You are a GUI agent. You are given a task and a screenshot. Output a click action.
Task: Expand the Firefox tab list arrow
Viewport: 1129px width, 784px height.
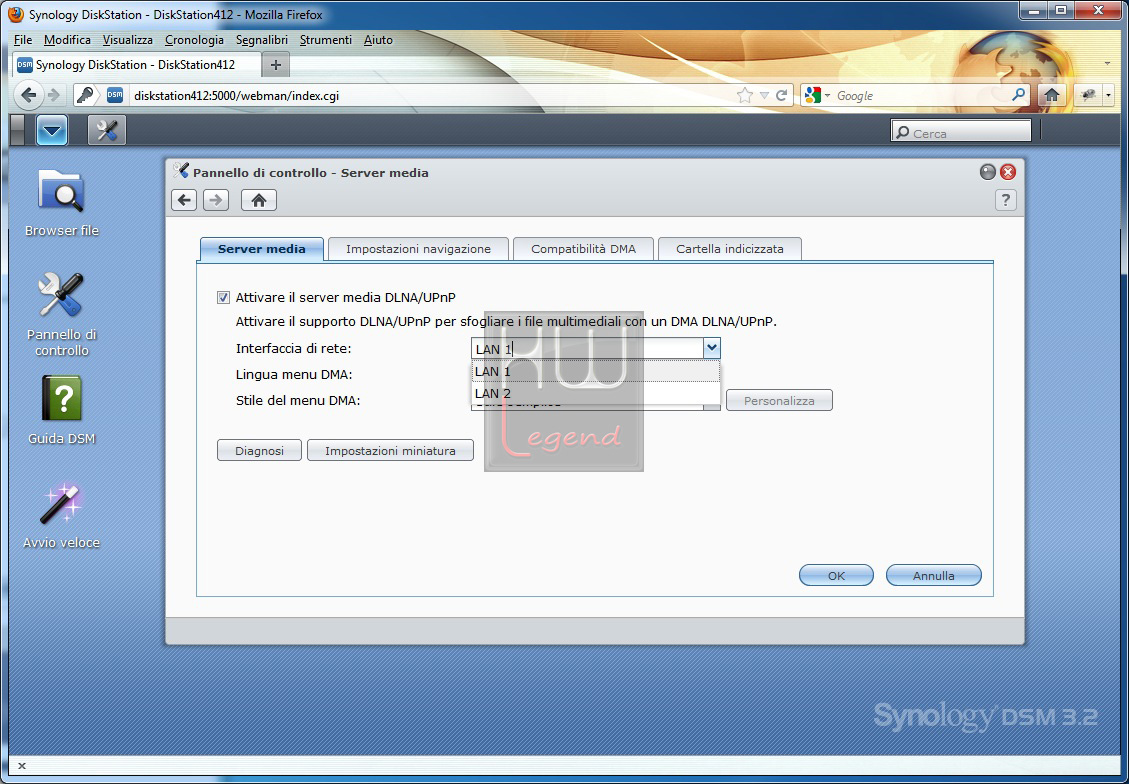[1107, 64]
